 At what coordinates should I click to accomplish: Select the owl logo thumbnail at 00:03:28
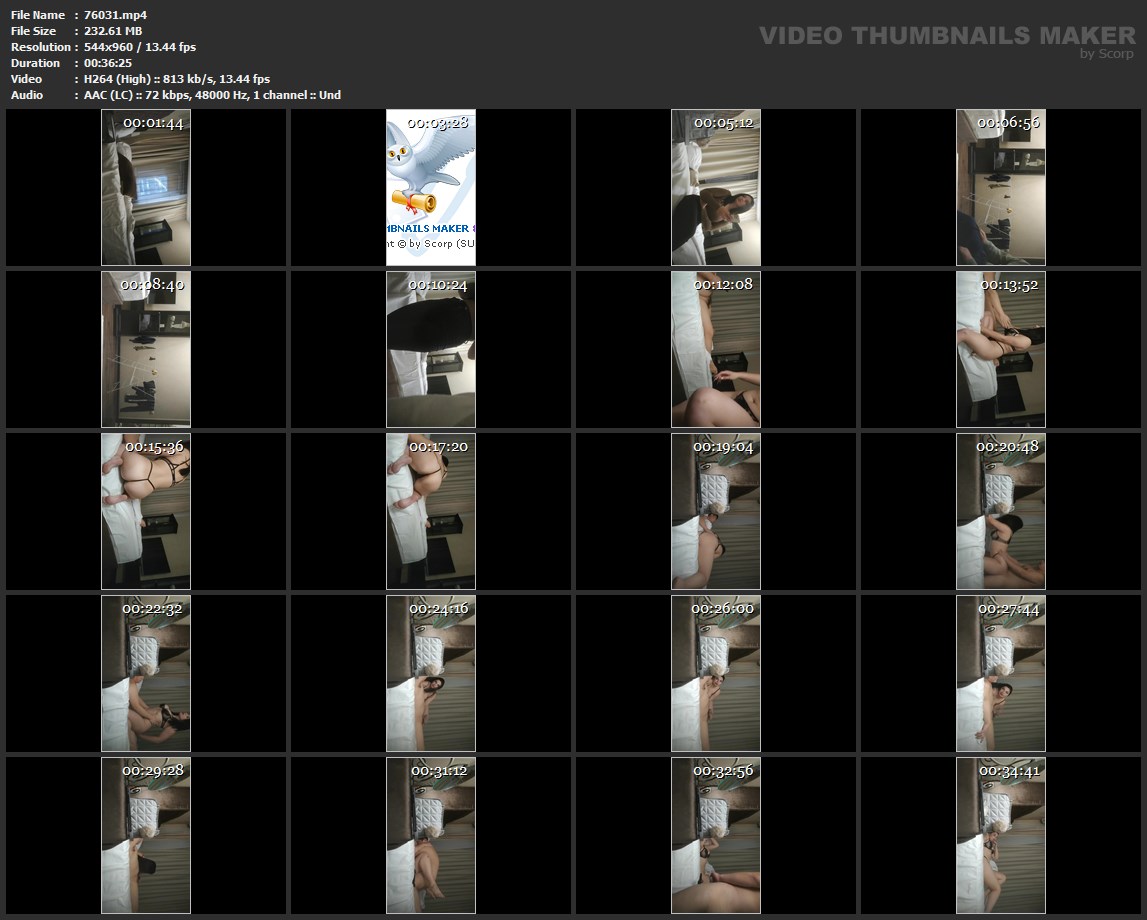(431, 188)
